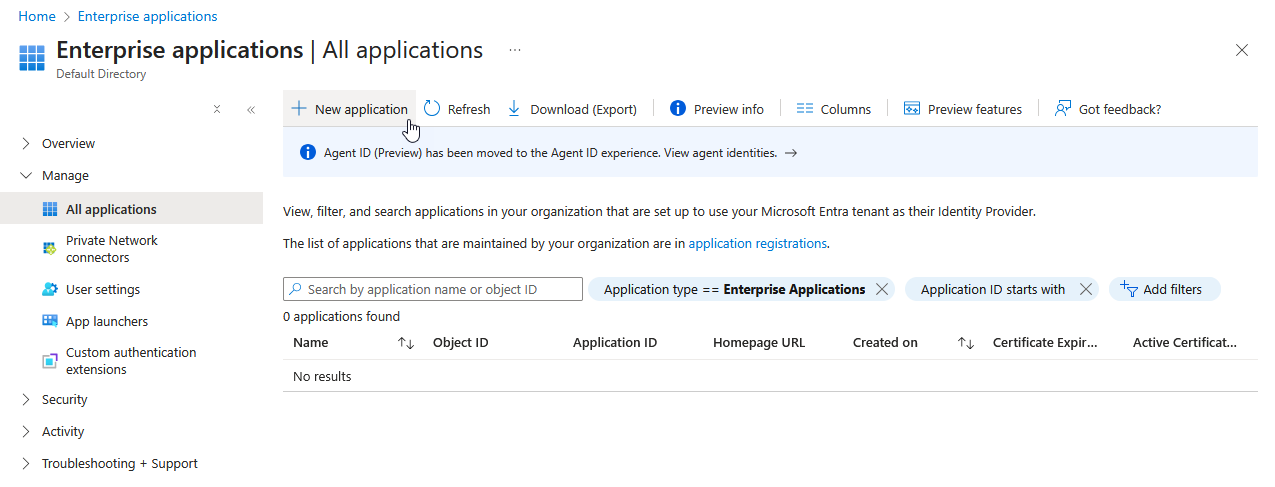
Task: Collapse the Manage section
Action: (26, 176)
